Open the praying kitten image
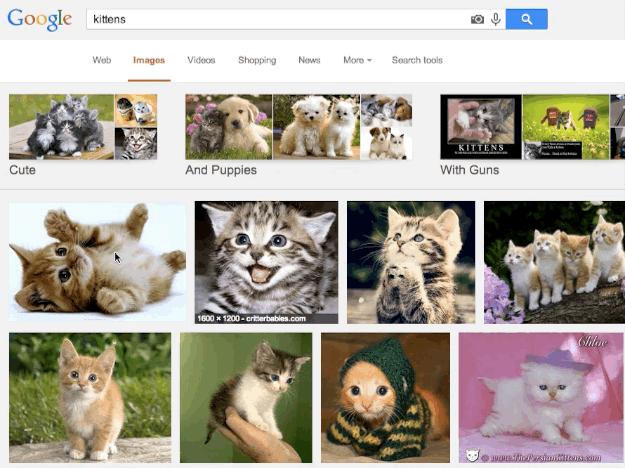The width and height of the screenshot is (625, 468). (x=411, y=262)
